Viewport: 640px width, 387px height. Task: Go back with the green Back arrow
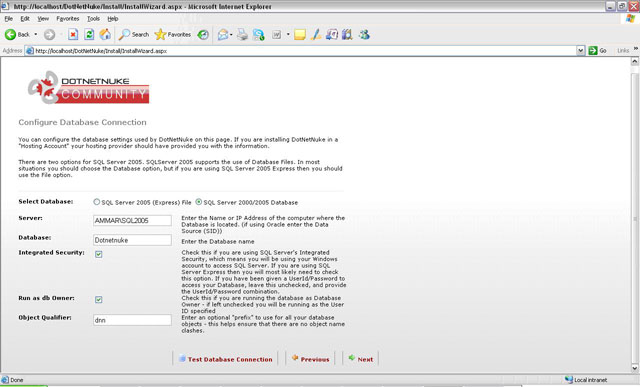[x=17, y=35]
